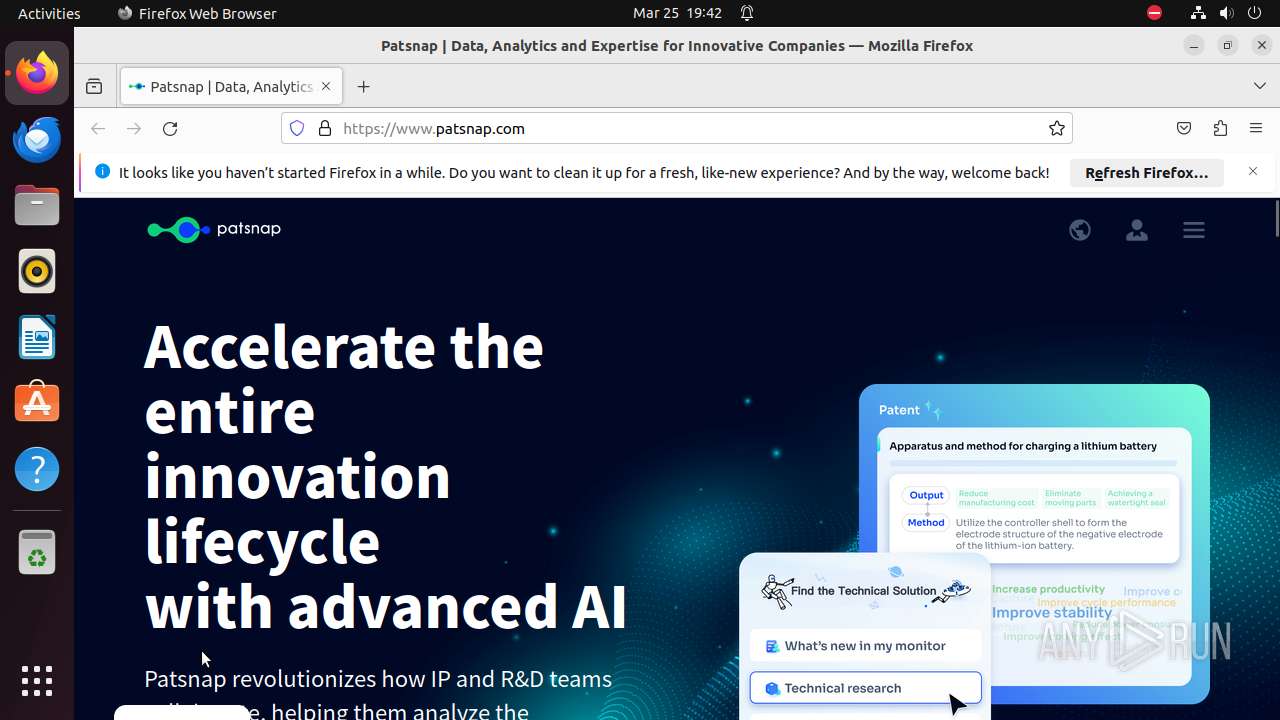The height and width of the screenshot is (720, 1280).
Task: Select the Patsnap browser tab
Action: click(x=231, y=87)
